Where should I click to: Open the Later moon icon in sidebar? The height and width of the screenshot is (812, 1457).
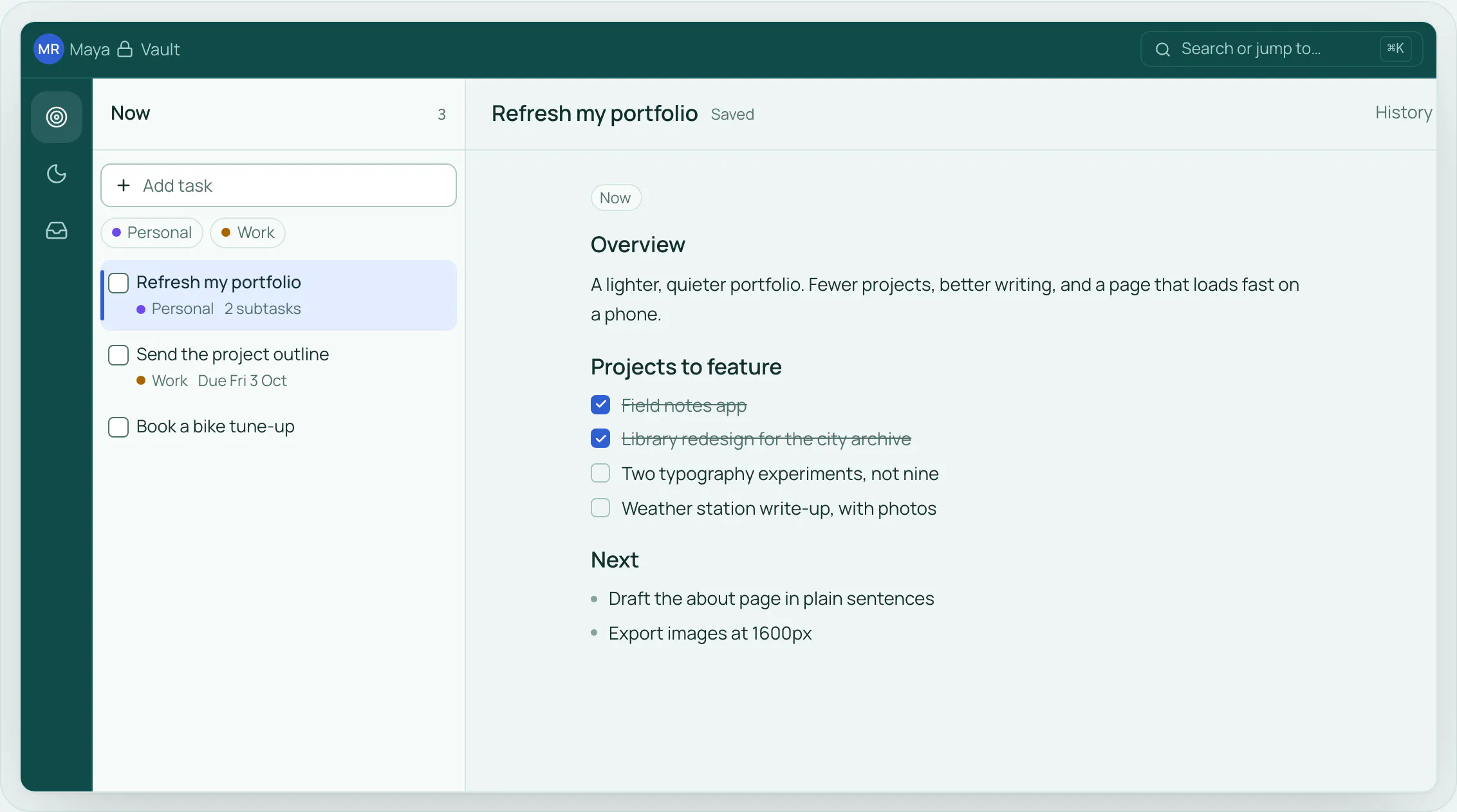[57, 174]
